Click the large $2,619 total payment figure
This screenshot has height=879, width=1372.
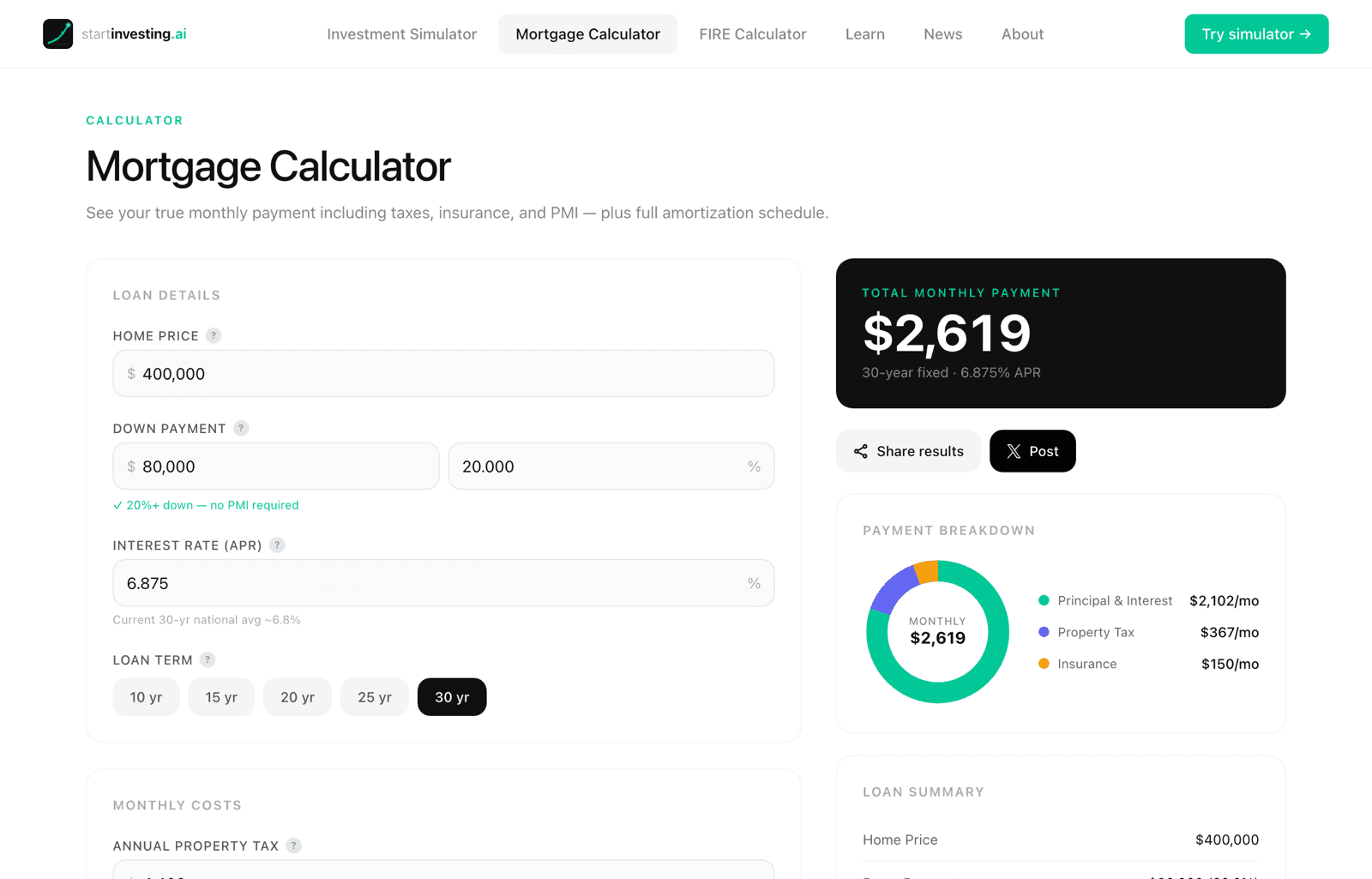coord(947,334)
